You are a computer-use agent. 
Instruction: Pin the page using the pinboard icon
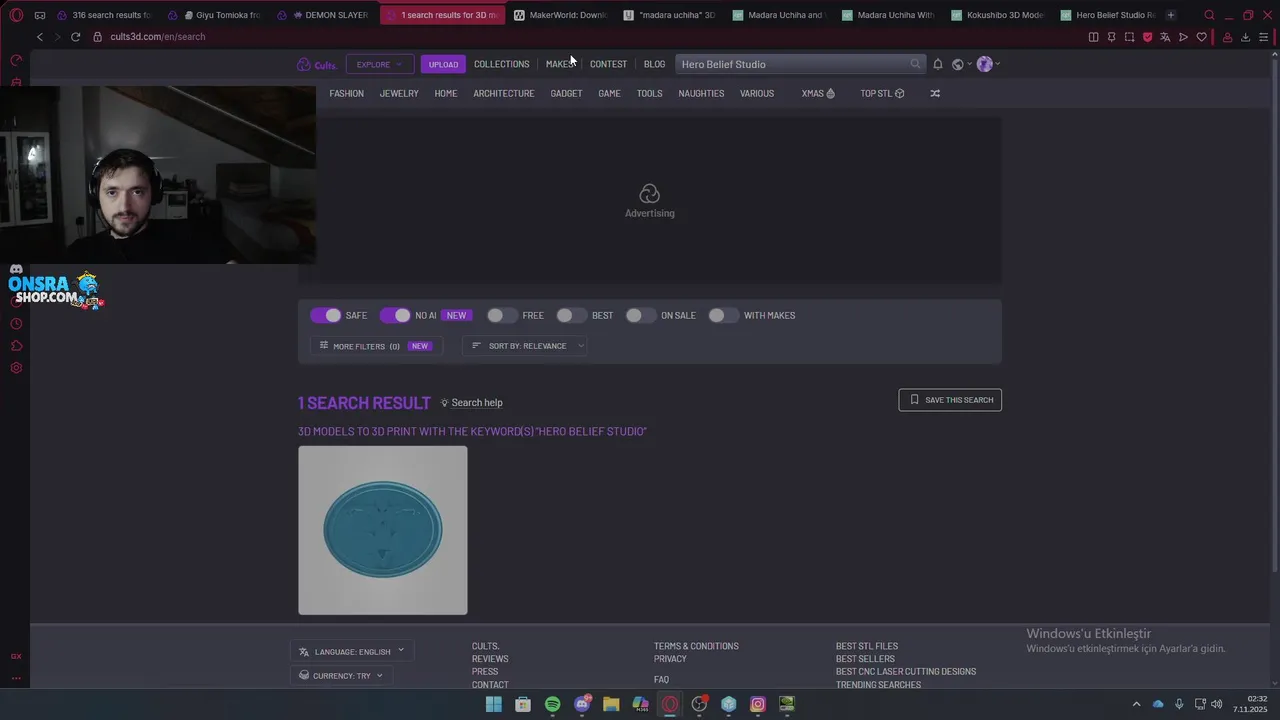(x=1111, y=37)
